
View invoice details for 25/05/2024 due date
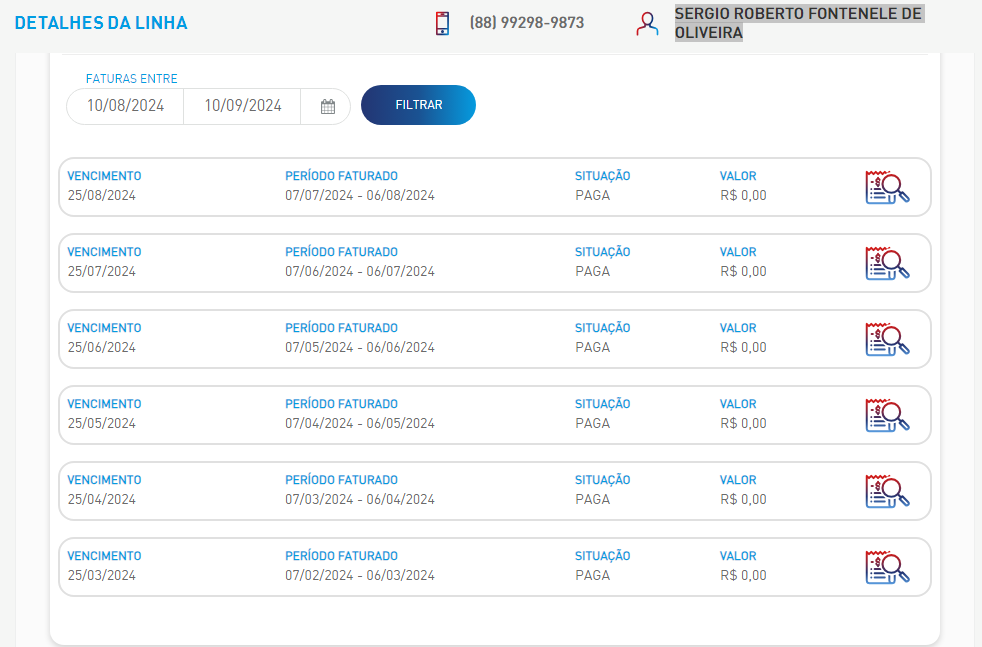887,415
